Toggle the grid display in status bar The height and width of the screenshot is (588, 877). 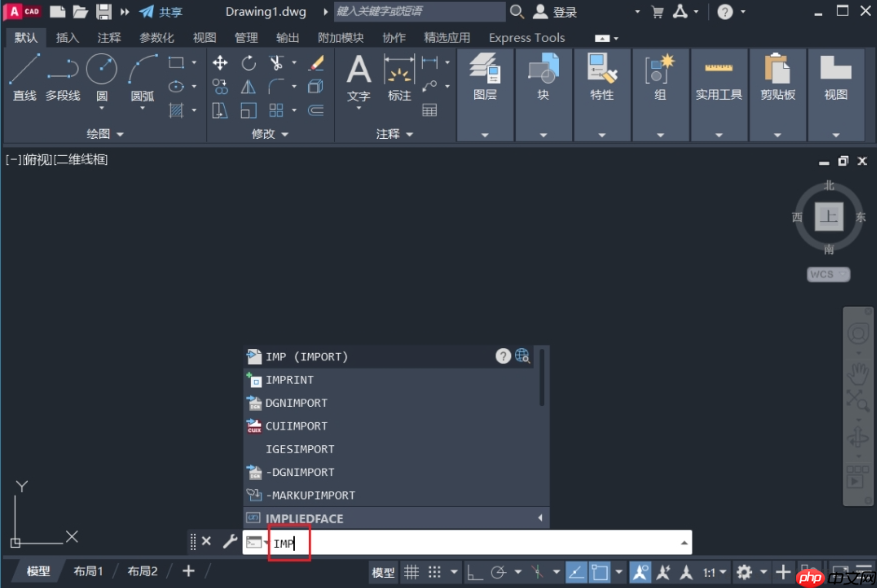click(x=412, y=572)
